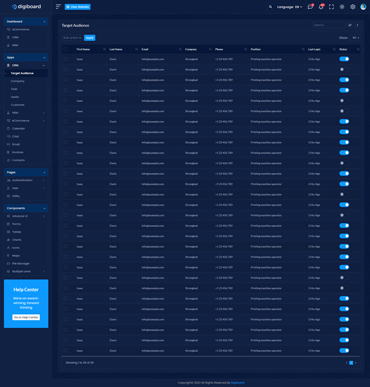Open the three-dot panel options menu
Screen dimensions: 370x387
(357, 25)
